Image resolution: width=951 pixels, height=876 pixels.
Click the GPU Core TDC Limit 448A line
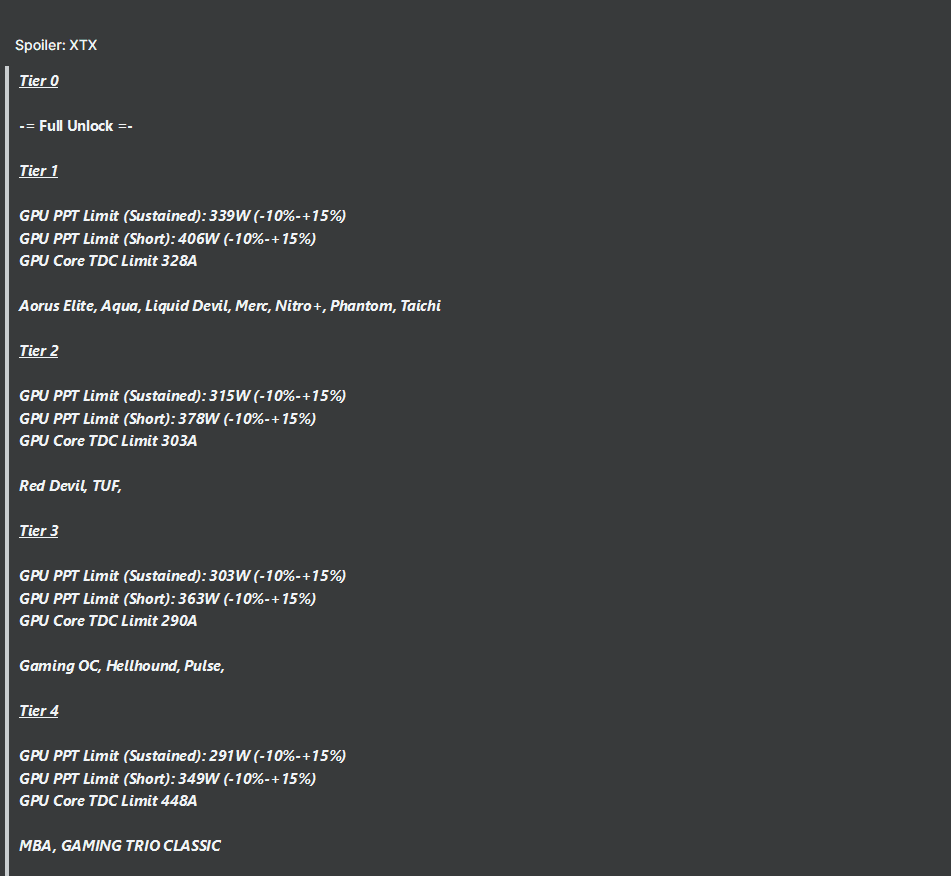pyautogui.click(x=108, y=801)
